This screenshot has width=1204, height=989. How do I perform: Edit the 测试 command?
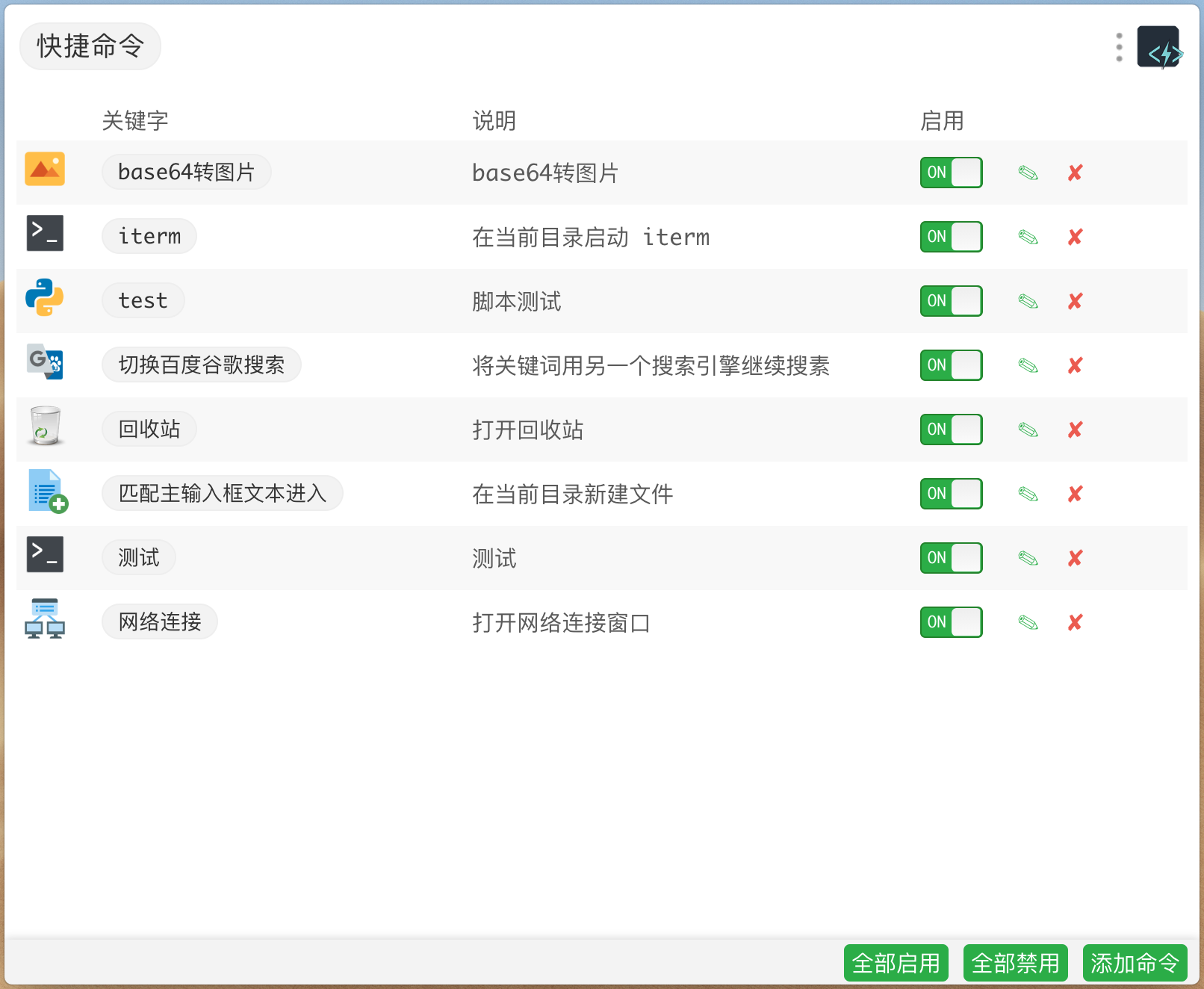coord(1028,559)
